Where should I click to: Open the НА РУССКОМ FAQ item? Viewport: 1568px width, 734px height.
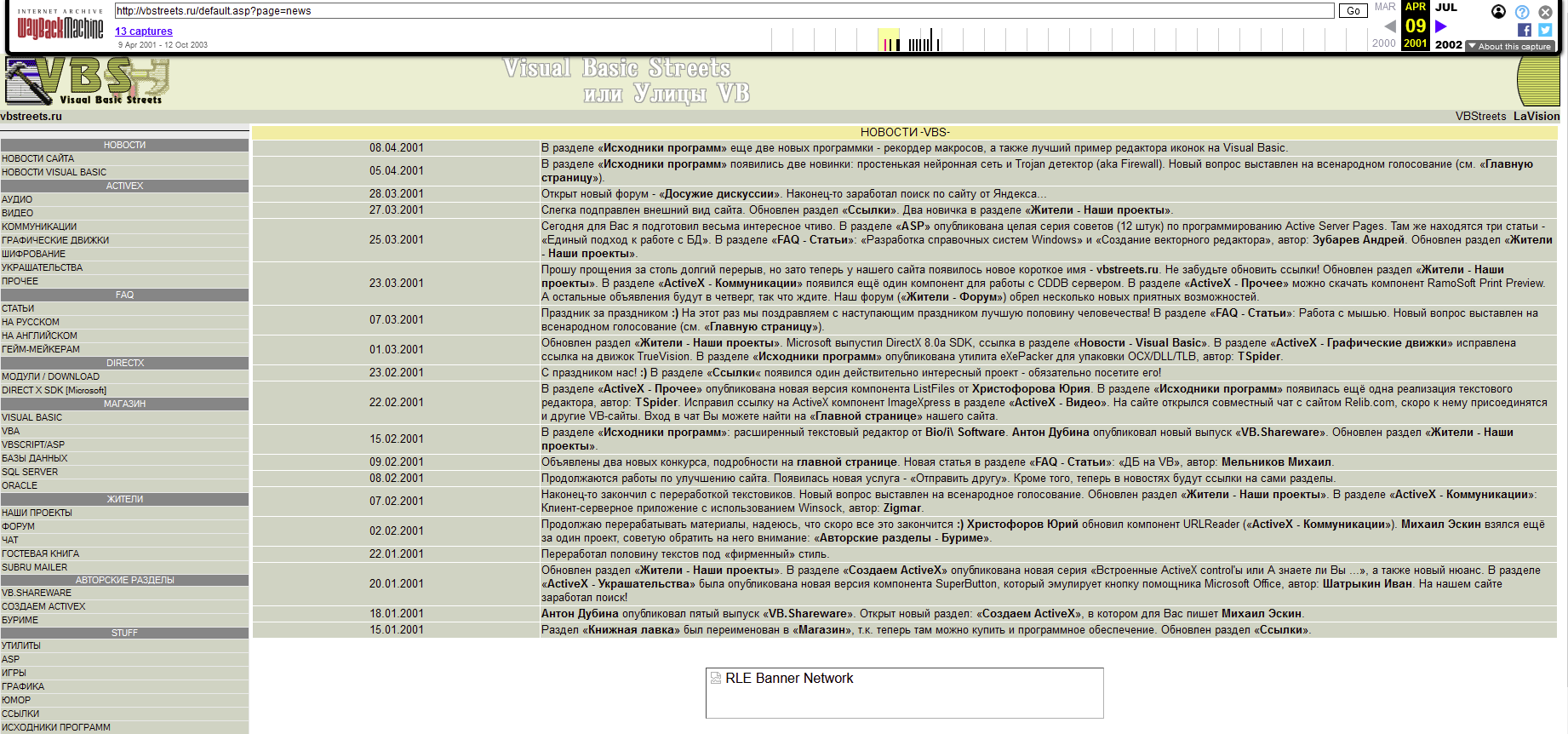pyautogui.click(x=31, y=322)
